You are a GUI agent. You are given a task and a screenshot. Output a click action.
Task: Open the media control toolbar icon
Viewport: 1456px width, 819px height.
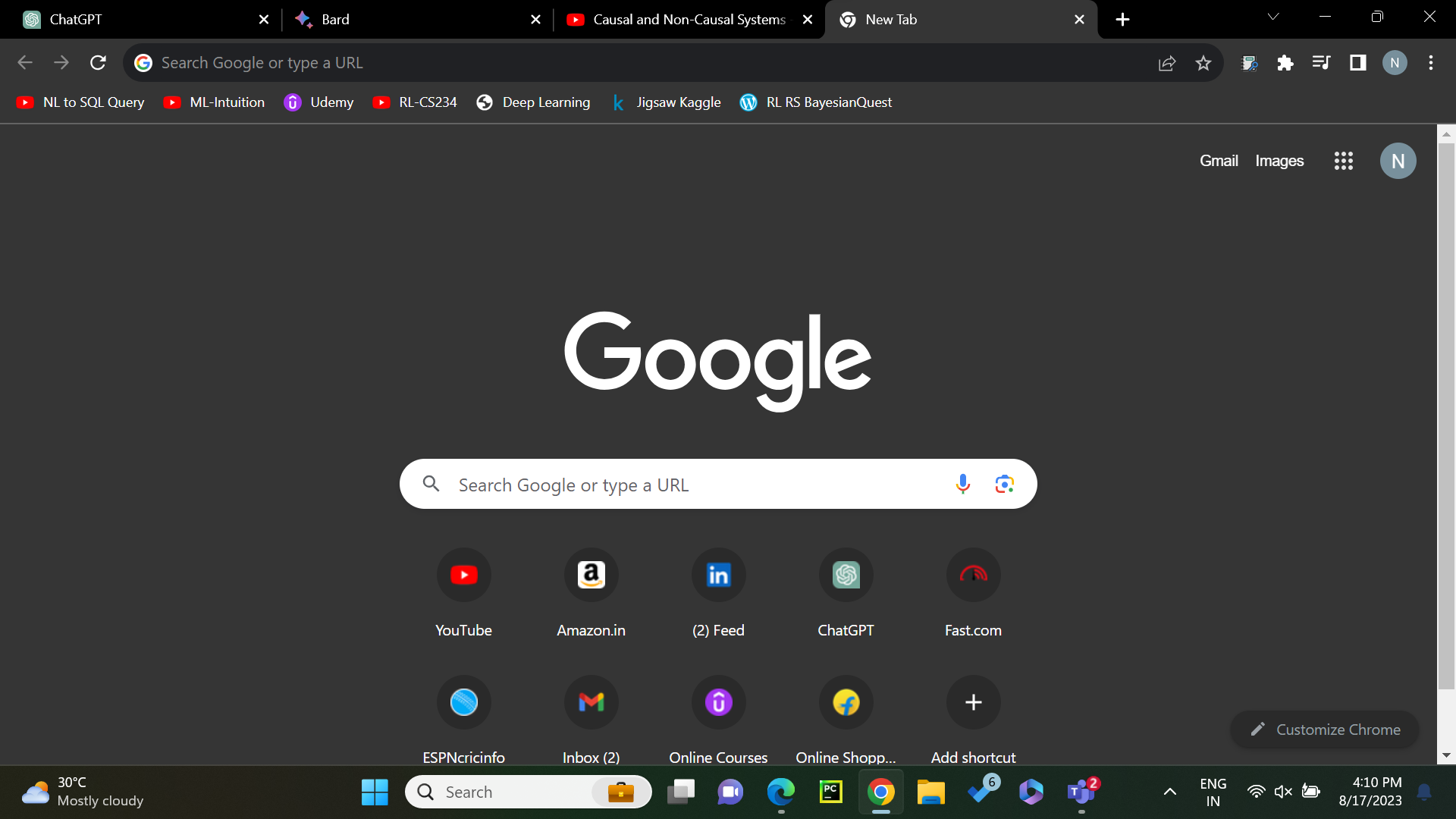pyautogui.click(x=1321, y=63)
